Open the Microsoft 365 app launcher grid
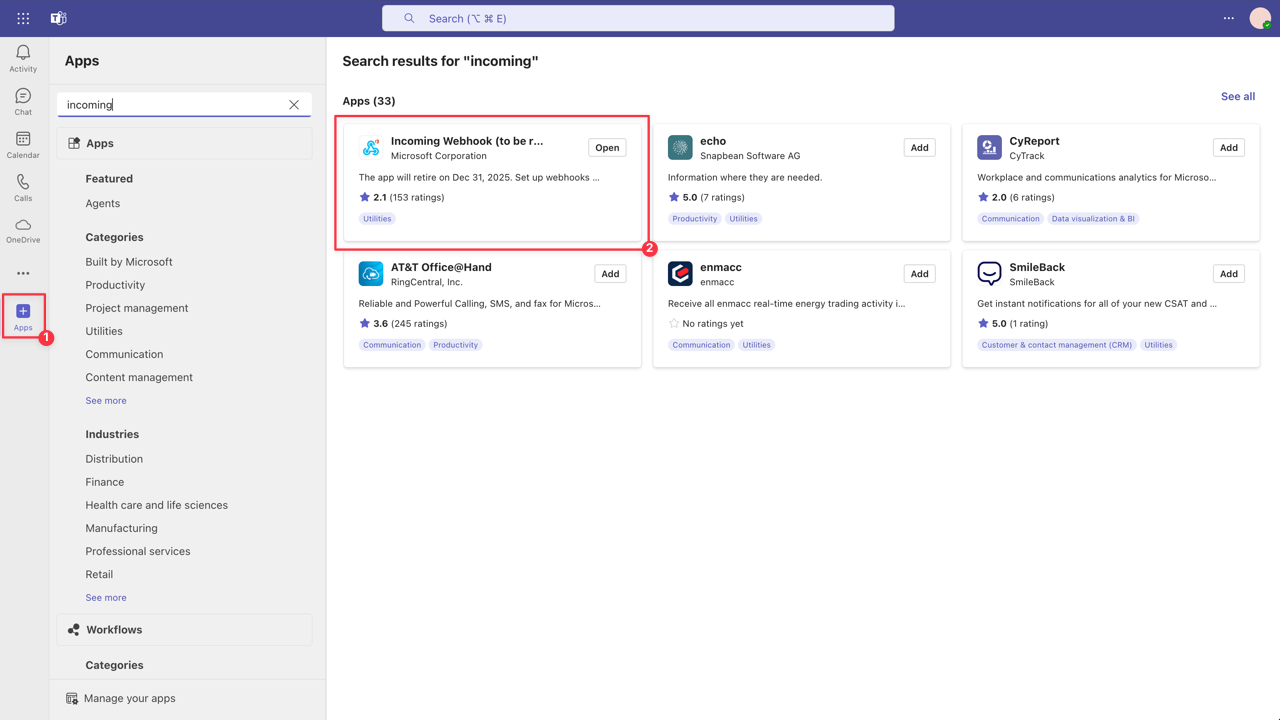The image size is (1280, 720). [22, 17]
